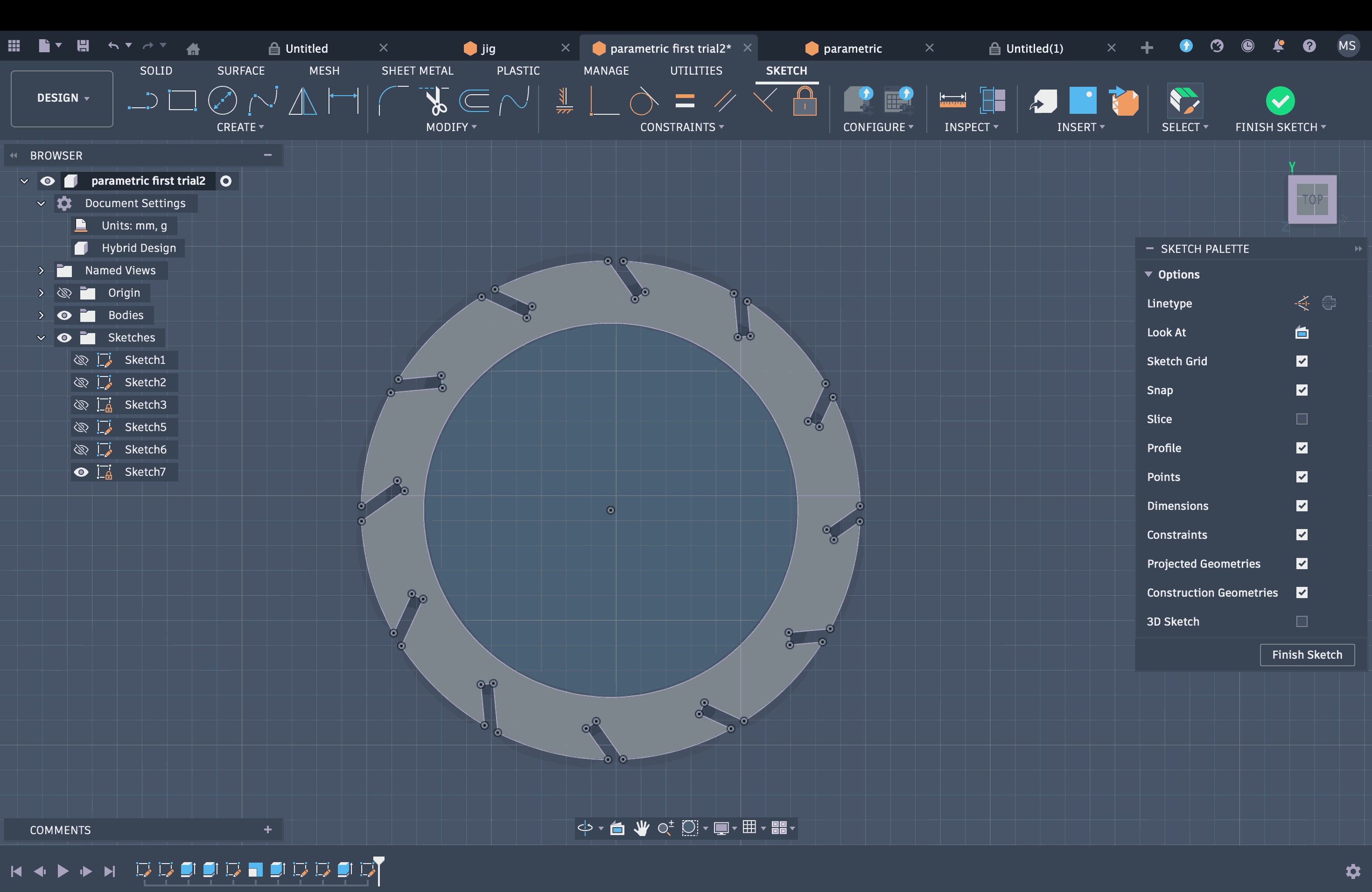Click the TOP face of view cube
This screenshot has height=892, width=1372.
1312,199
